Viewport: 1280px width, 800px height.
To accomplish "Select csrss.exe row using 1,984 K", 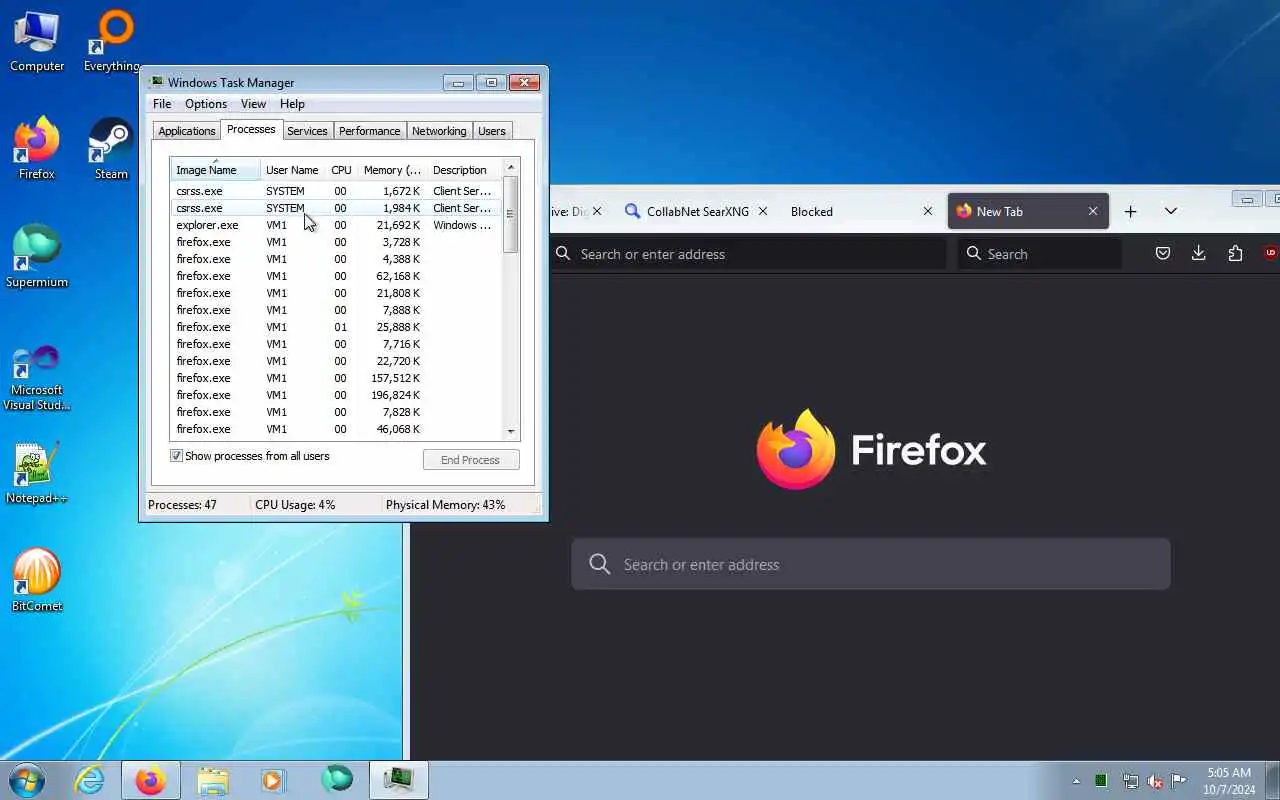I will pyautogui.click(x=336, y=208).
